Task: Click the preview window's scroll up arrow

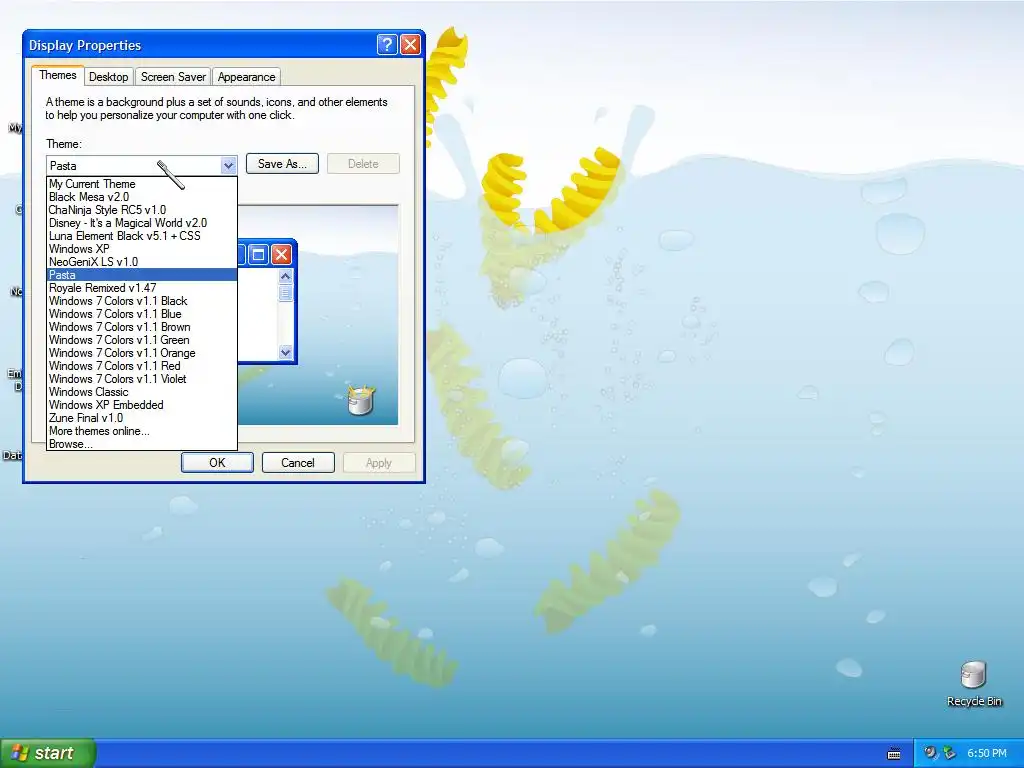Action: (285, 276)
